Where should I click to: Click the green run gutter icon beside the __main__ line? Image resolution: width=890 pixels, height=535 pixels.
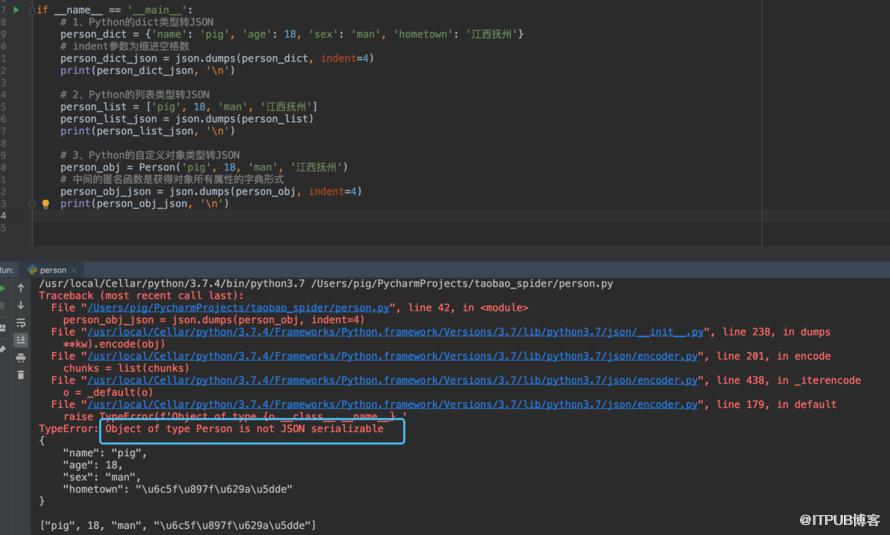click(16, 10)
